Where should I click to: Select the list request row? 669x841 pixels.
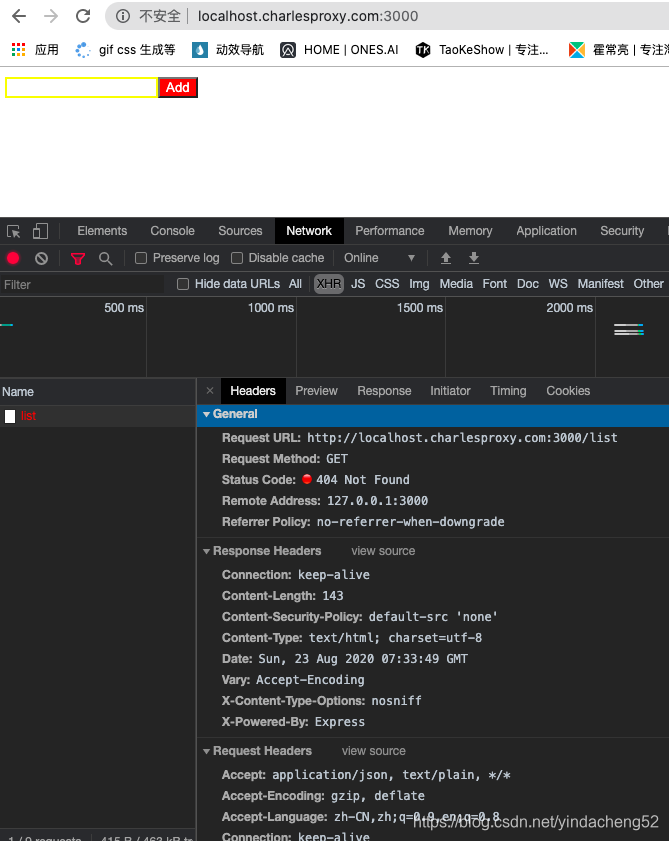(98, 416)
